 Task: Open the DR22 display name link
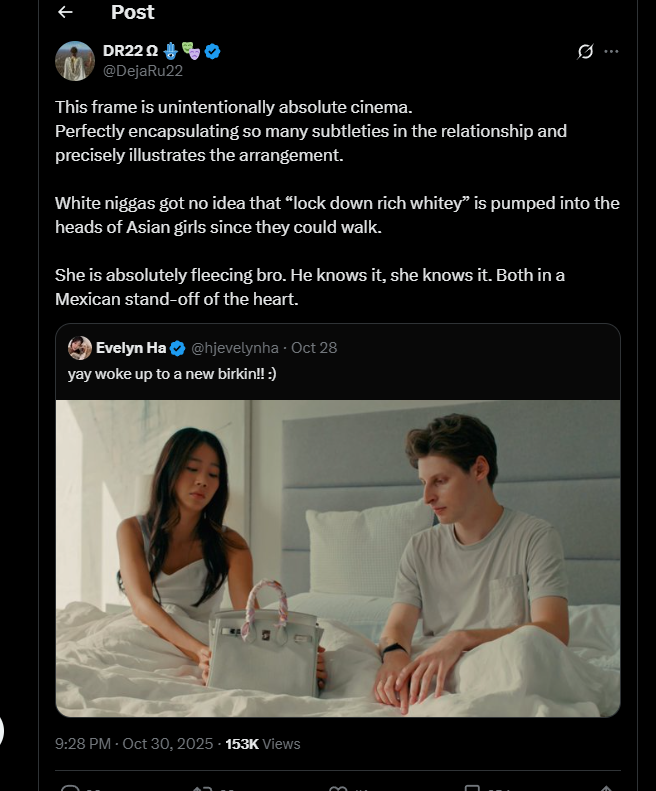click(130, 51)
